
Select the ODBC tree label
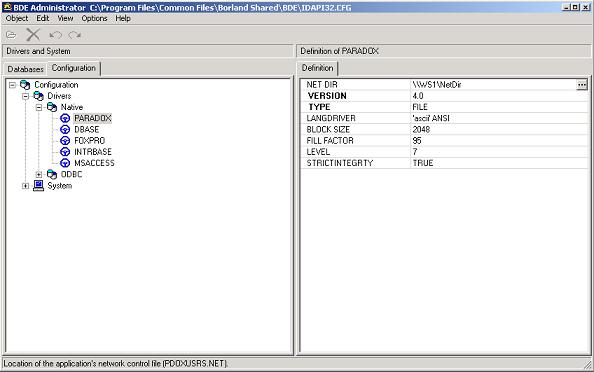[71, 174]
